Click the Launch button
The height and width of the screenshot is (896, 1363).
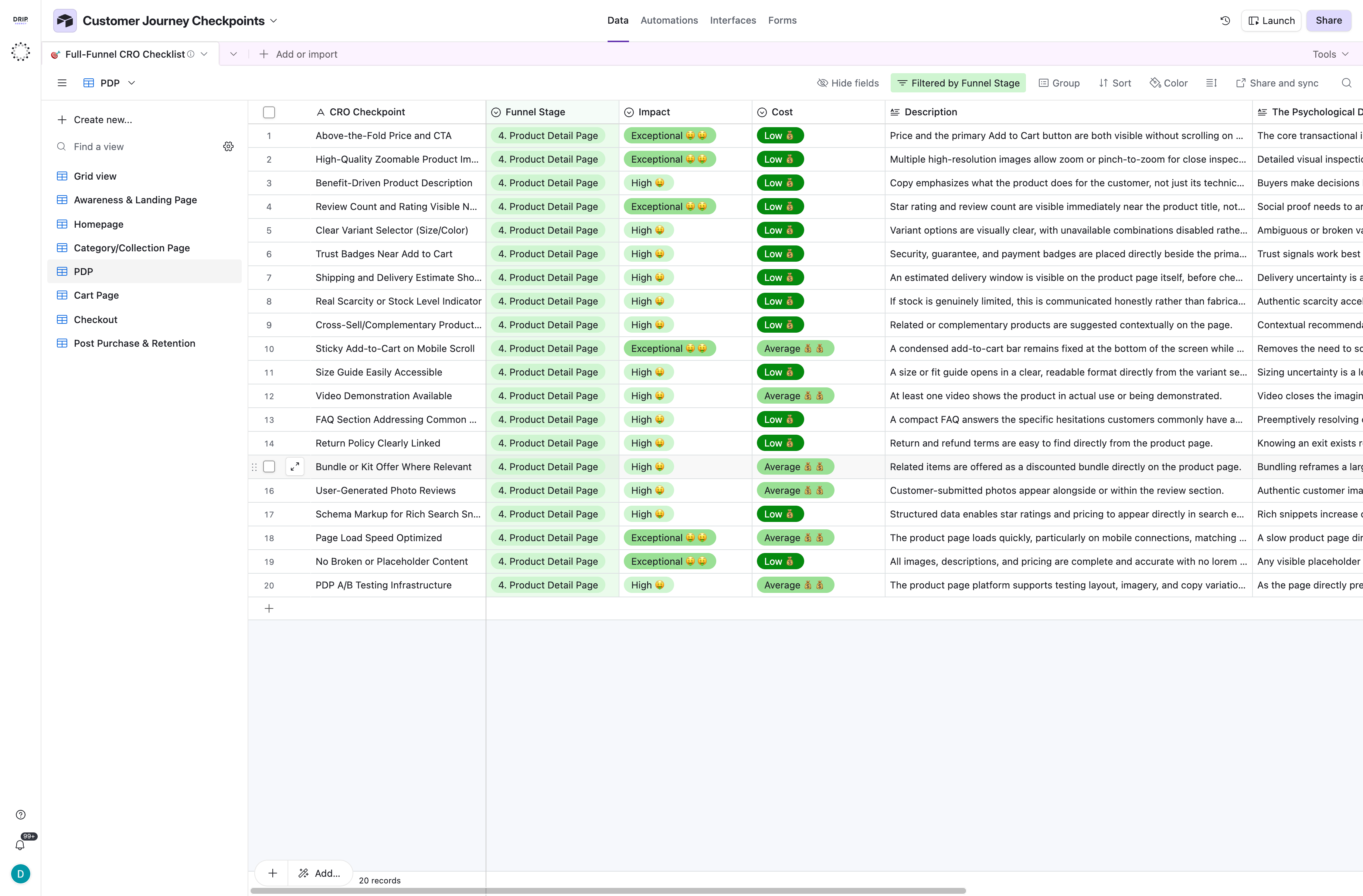pyautogui.click(x=1271, y=21)
